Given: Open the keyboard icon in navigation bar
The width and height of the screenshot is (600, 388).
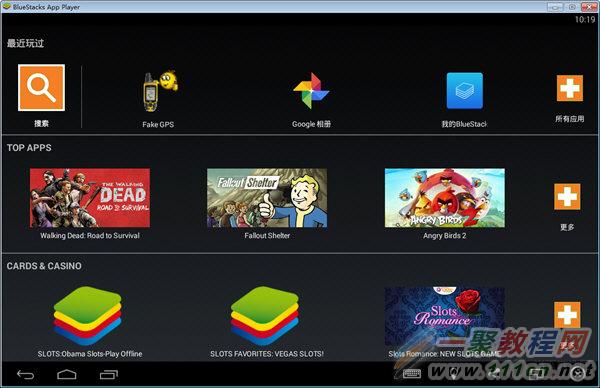Looking at the screenshot, I should click(412, 373).
